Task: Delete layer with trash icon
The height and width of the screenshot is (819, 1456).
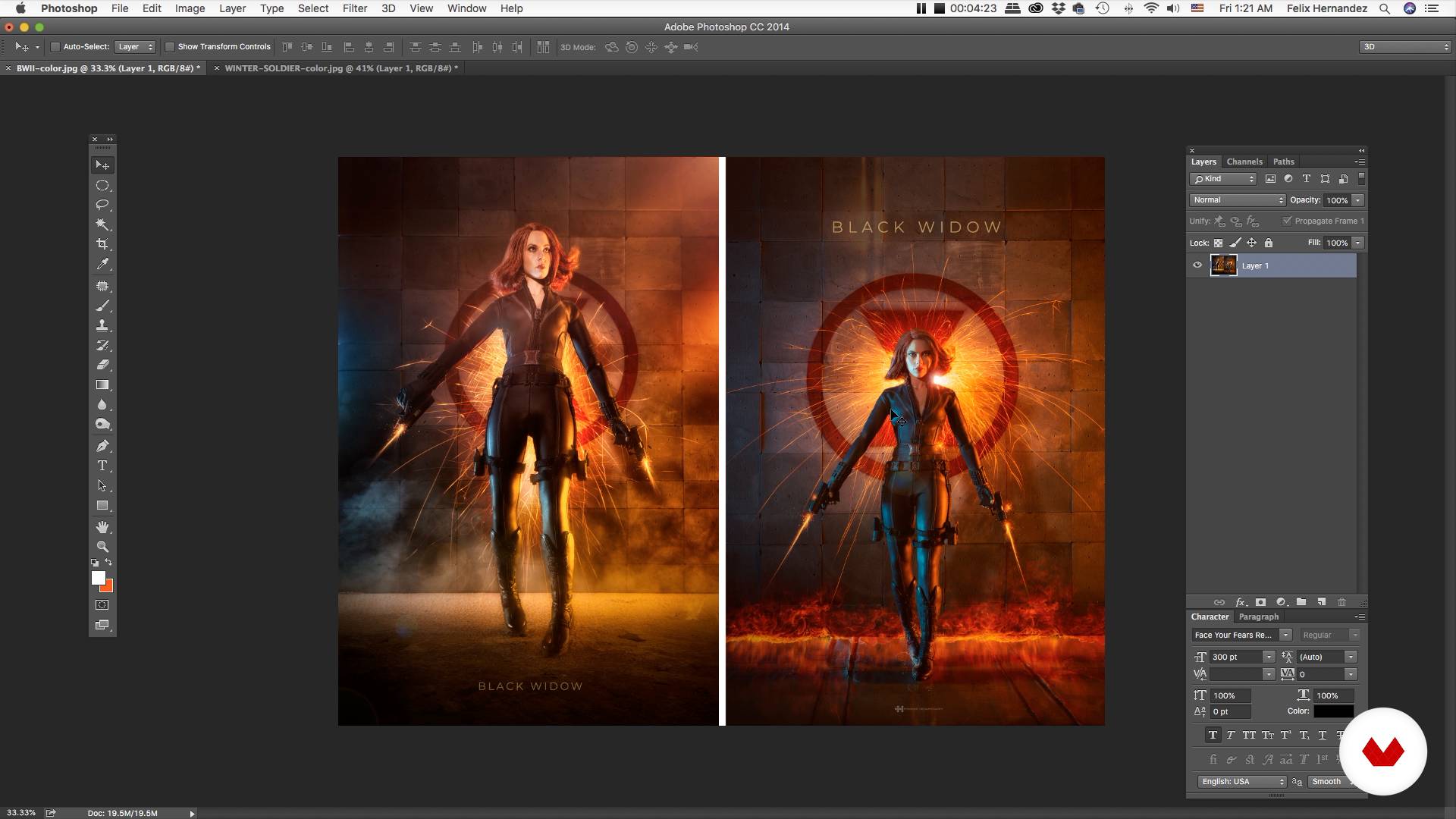Action: point(1341,602)
